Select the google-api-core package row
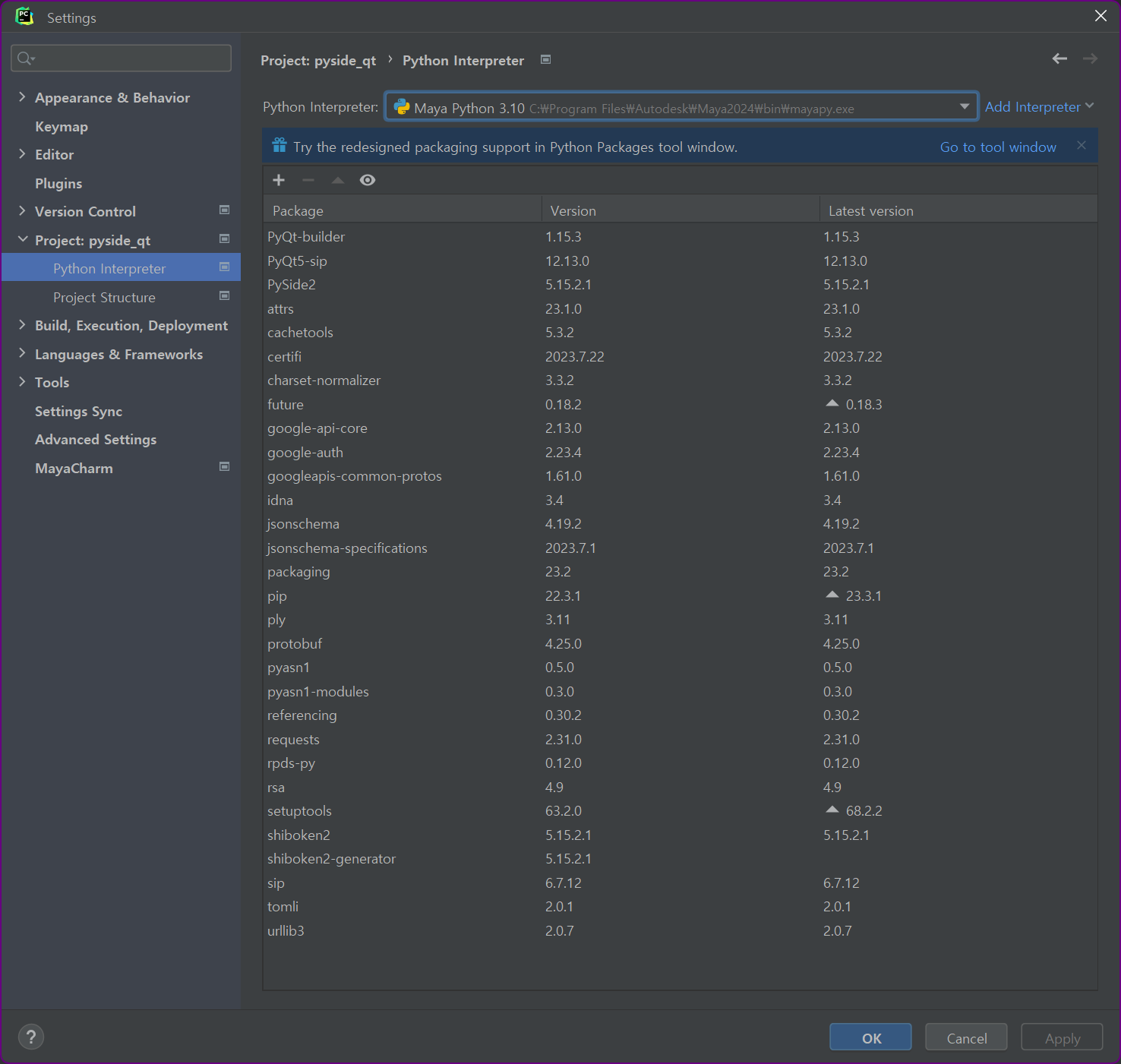 point(680,428)
